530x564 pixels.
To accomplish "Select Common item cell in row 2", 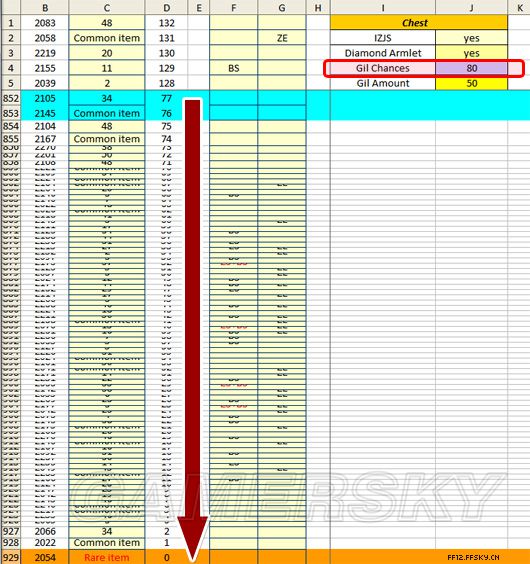I will (107, 38).
